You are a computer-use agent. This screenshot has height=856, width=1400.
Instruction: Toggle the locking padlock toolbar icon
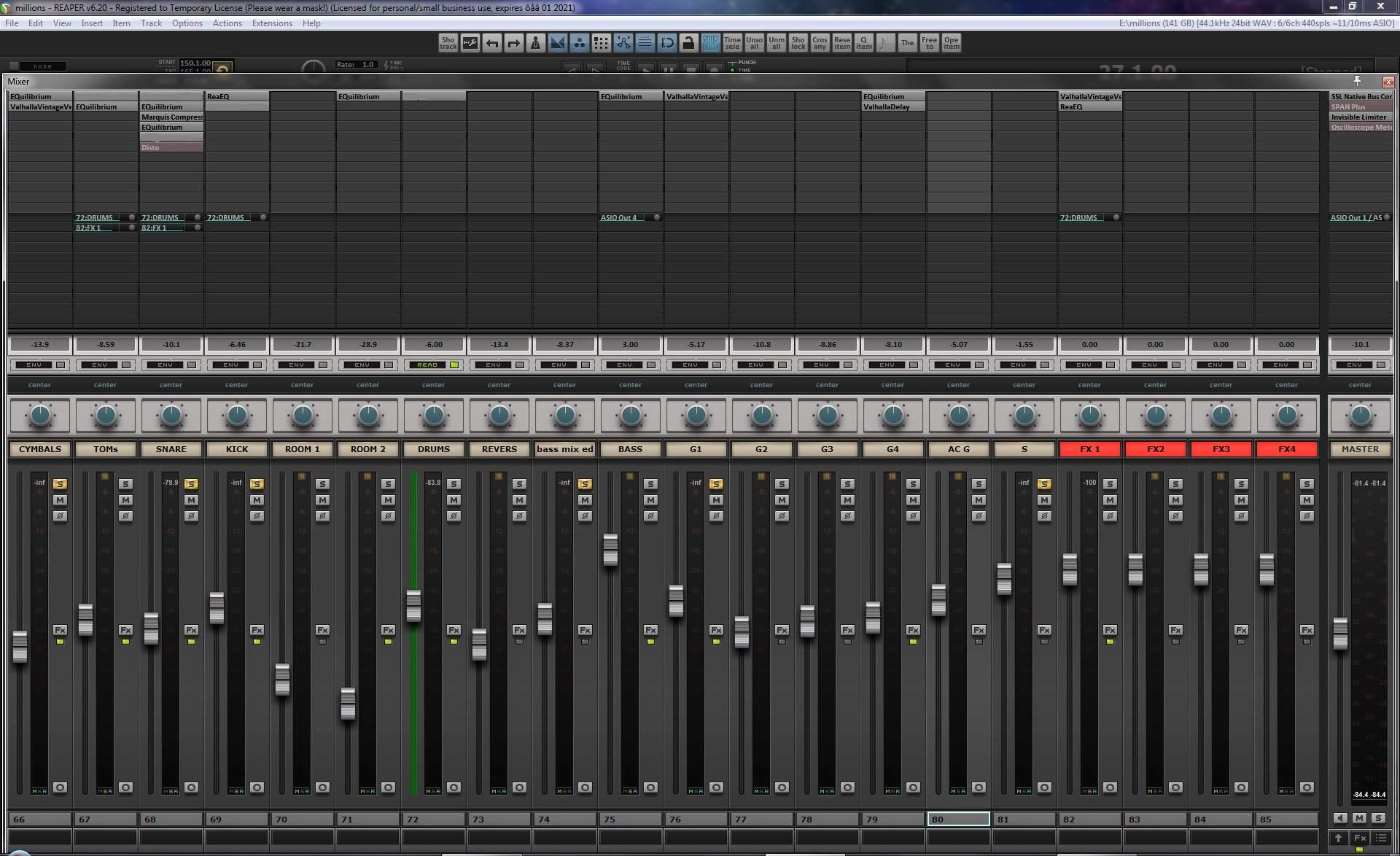click(x=688, y=43)
